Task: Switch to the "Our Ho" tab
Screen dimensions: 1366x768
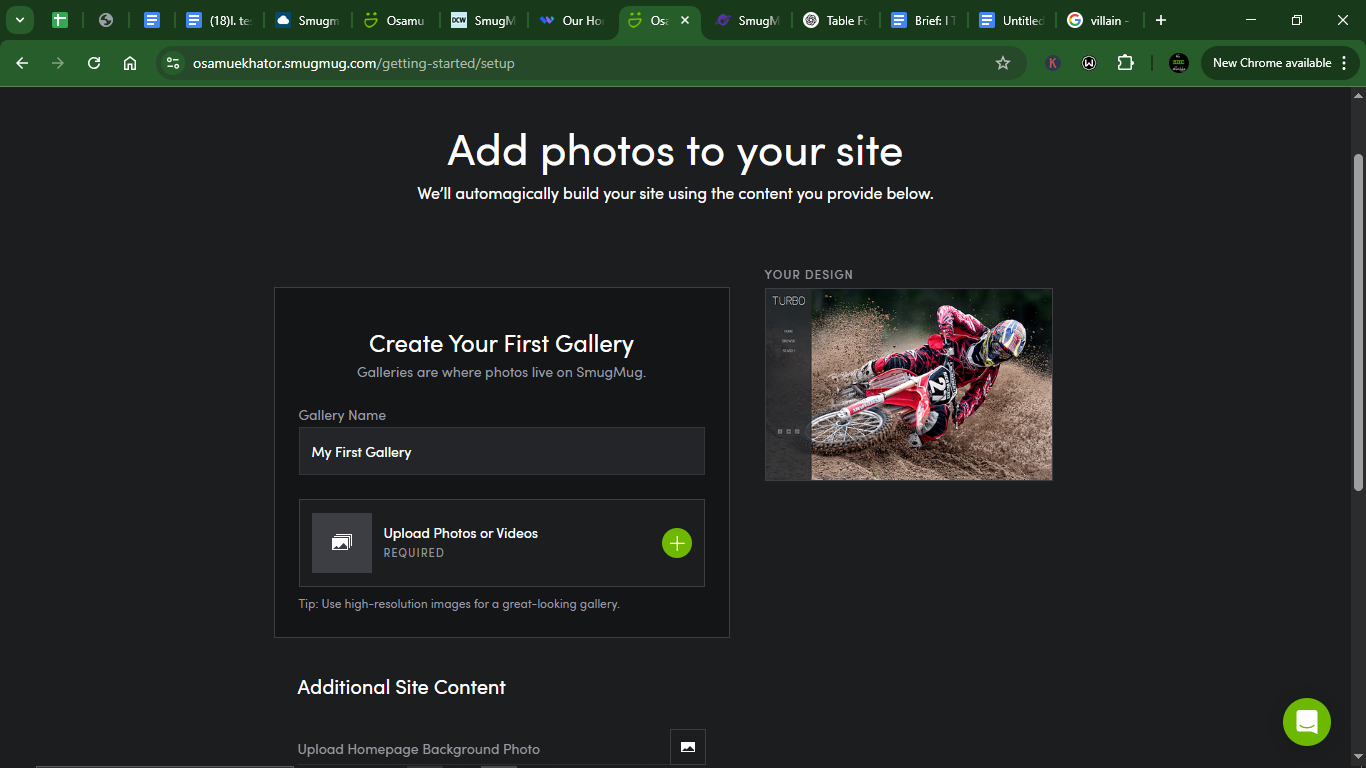Action: [x=571, y=20]
